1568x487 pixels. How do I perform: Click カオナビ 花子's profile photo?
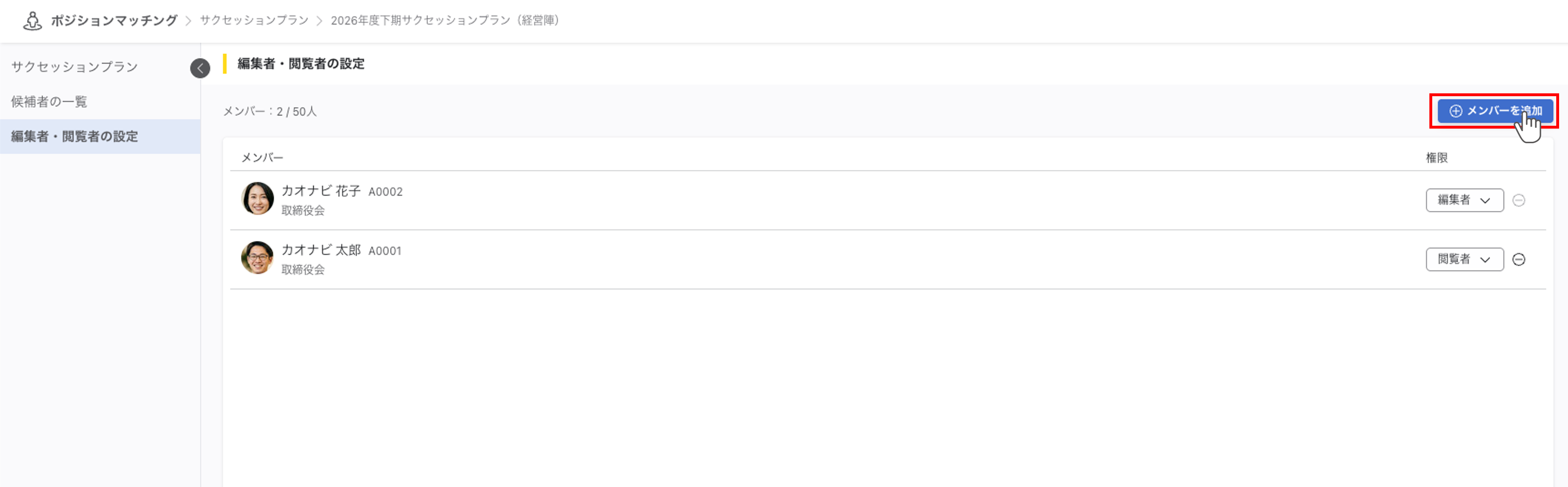[x=257, y=198]
